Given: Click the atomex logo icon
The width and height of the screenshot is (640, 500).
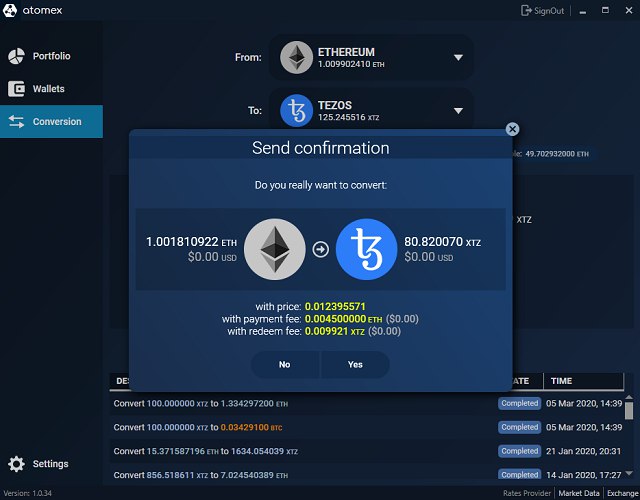Looking at the screenshot, I should [x=10, y=10].
